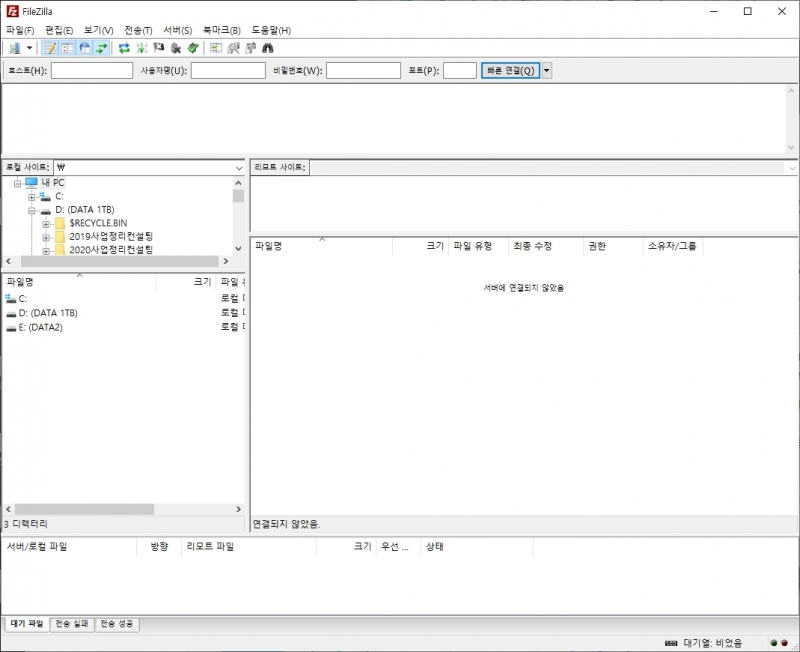Click the 내 PC computer icon in tree
This screenshot has width=800, height=652.
point(31,183)
